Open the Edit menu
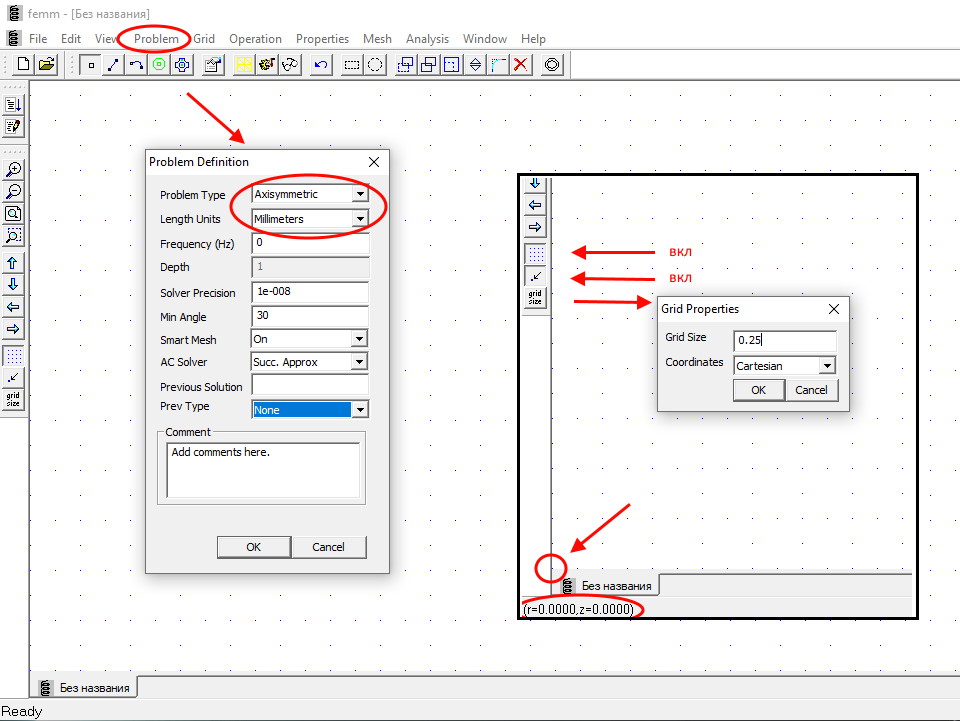 point(71,39)
